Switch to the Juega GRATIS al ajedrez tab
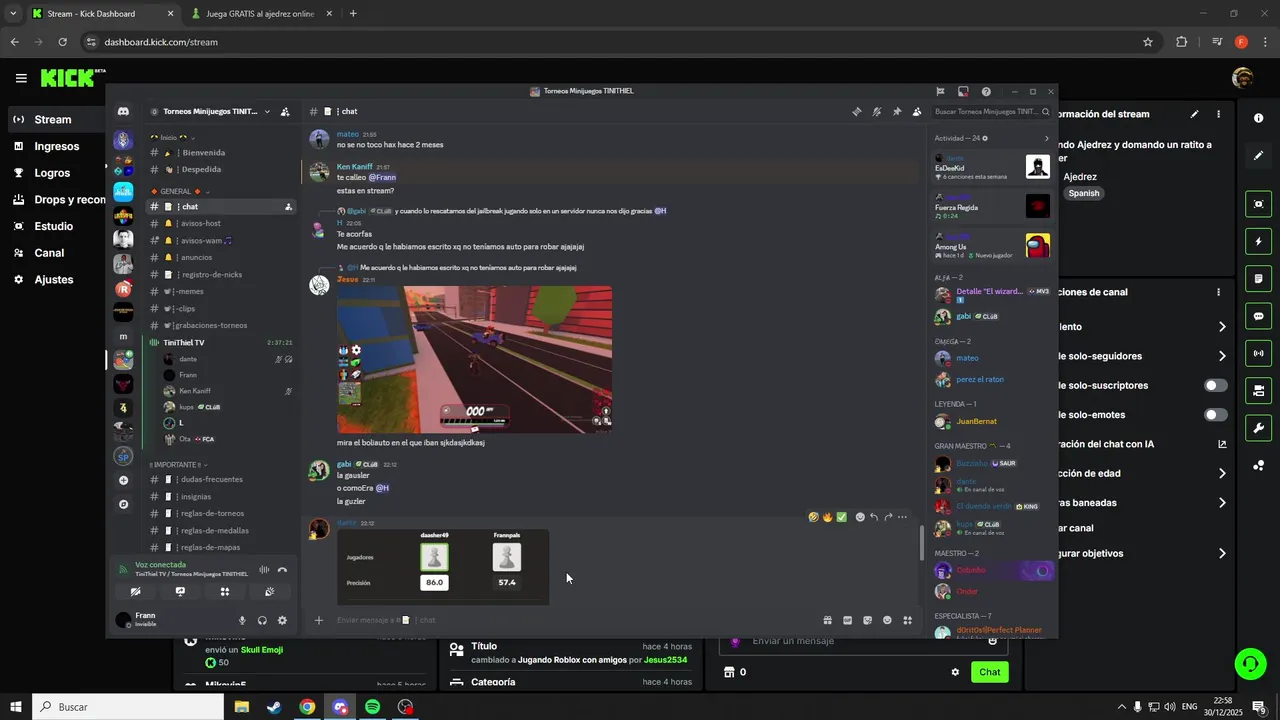 pyautogui.click(x=259, y=14)
